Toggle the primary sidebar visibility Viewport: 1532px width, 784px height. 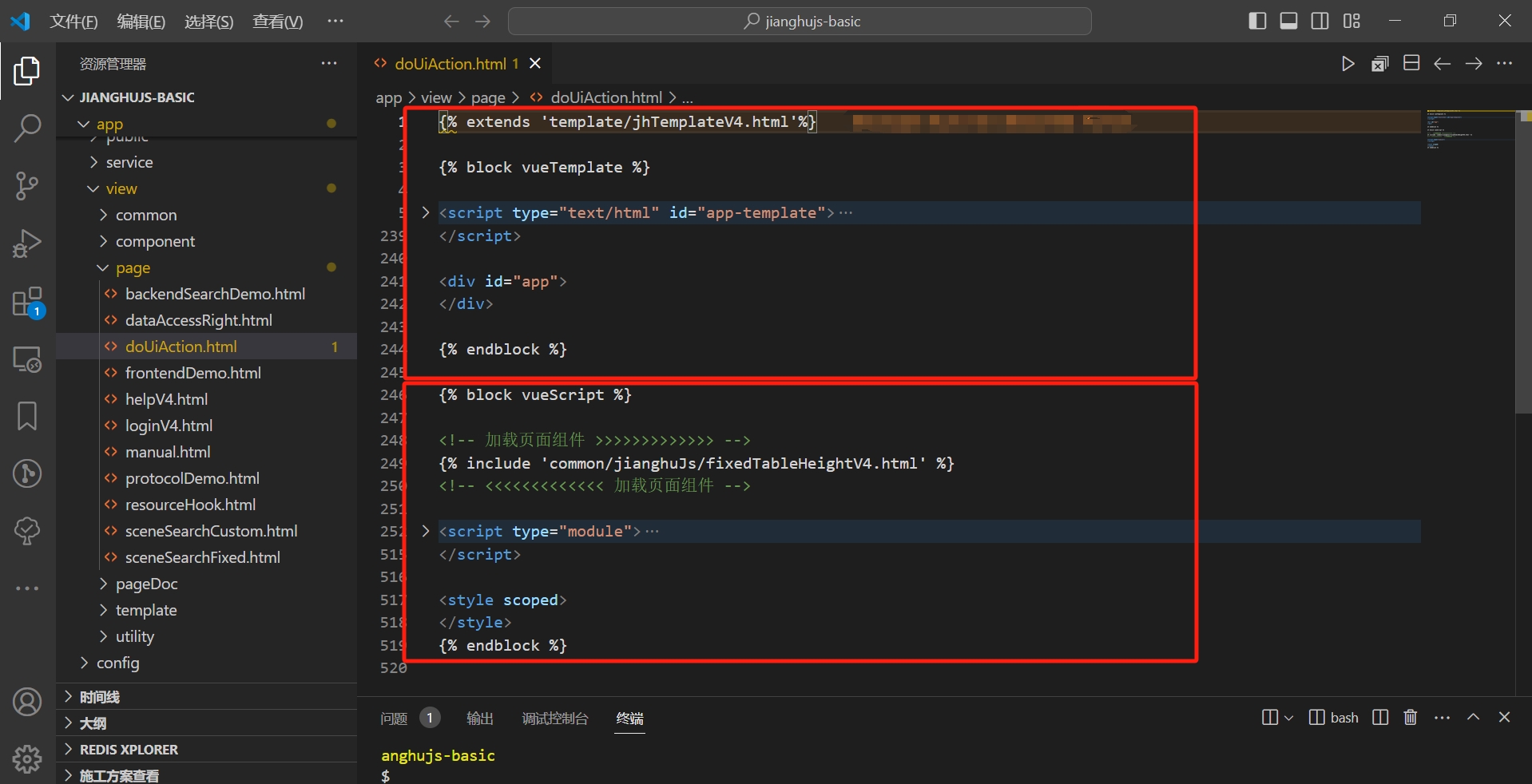coord(1256,21)
